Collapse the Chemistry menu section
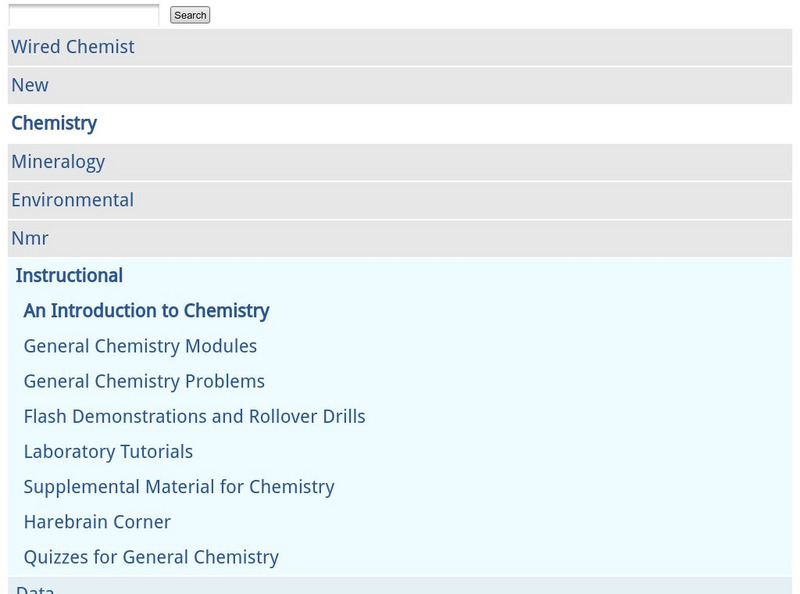Screen dimensions: 800x594 [54, 124]
